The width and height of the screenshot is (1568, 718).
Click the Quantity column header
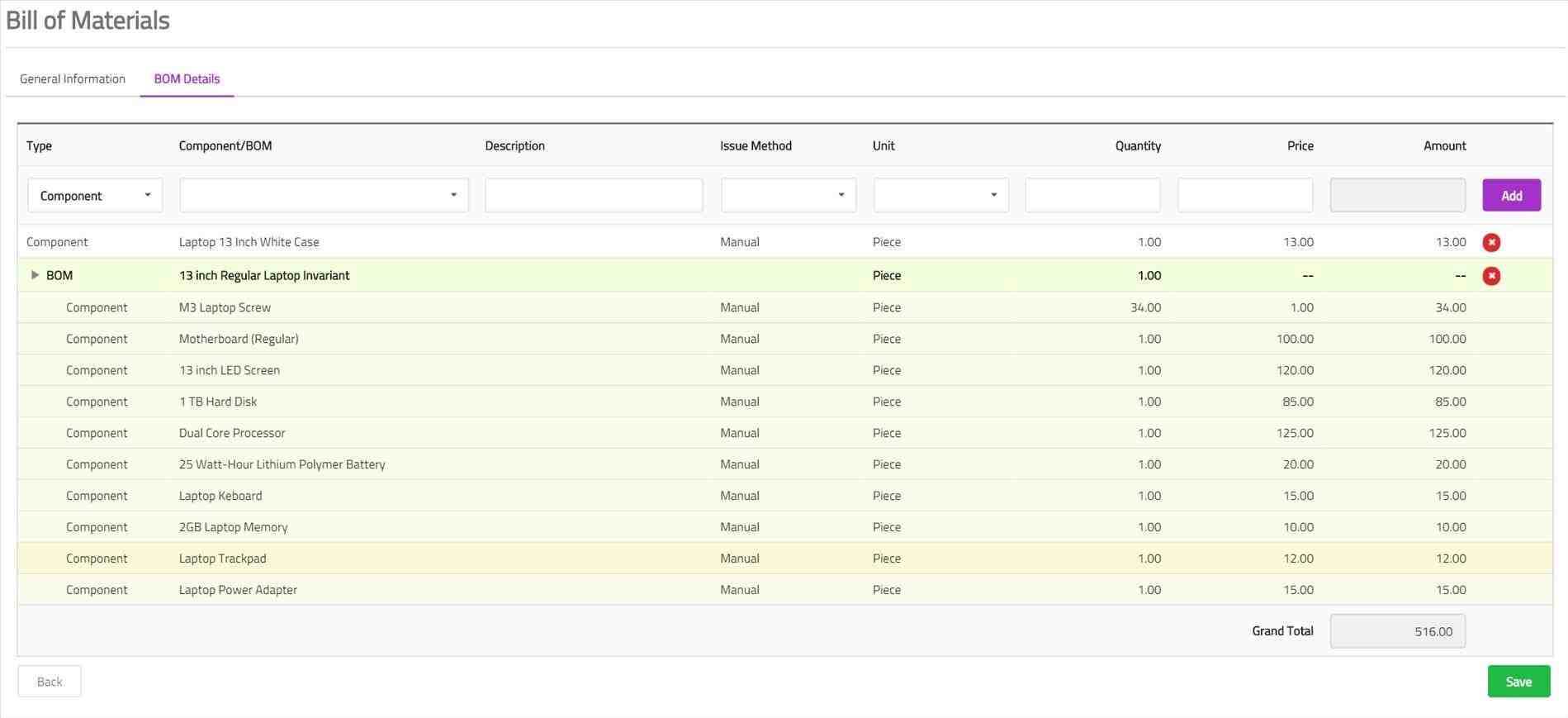pyautogui.click(x=1138, y=146)
